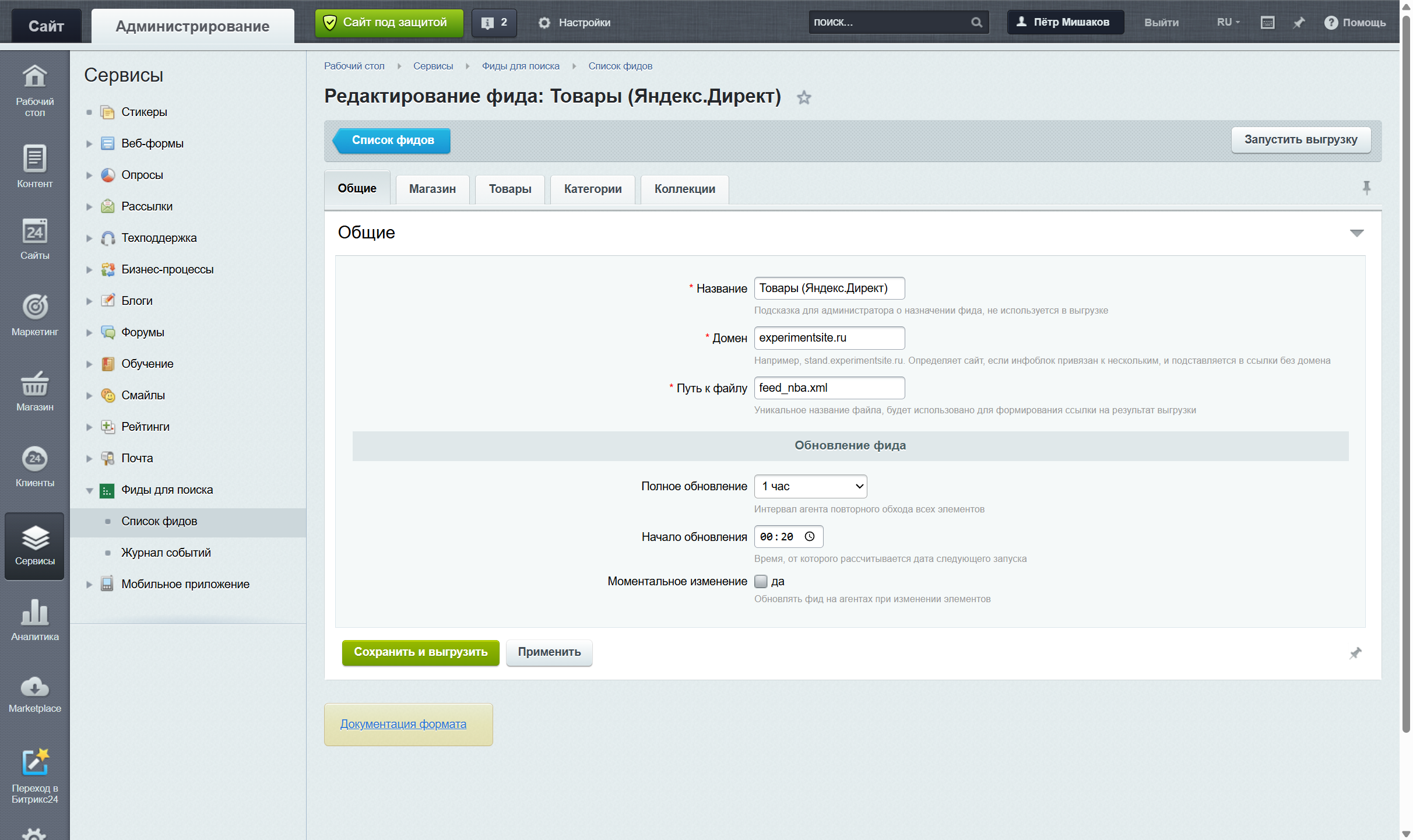Open the Полное обновление dropdown

[x=810, y=486]
